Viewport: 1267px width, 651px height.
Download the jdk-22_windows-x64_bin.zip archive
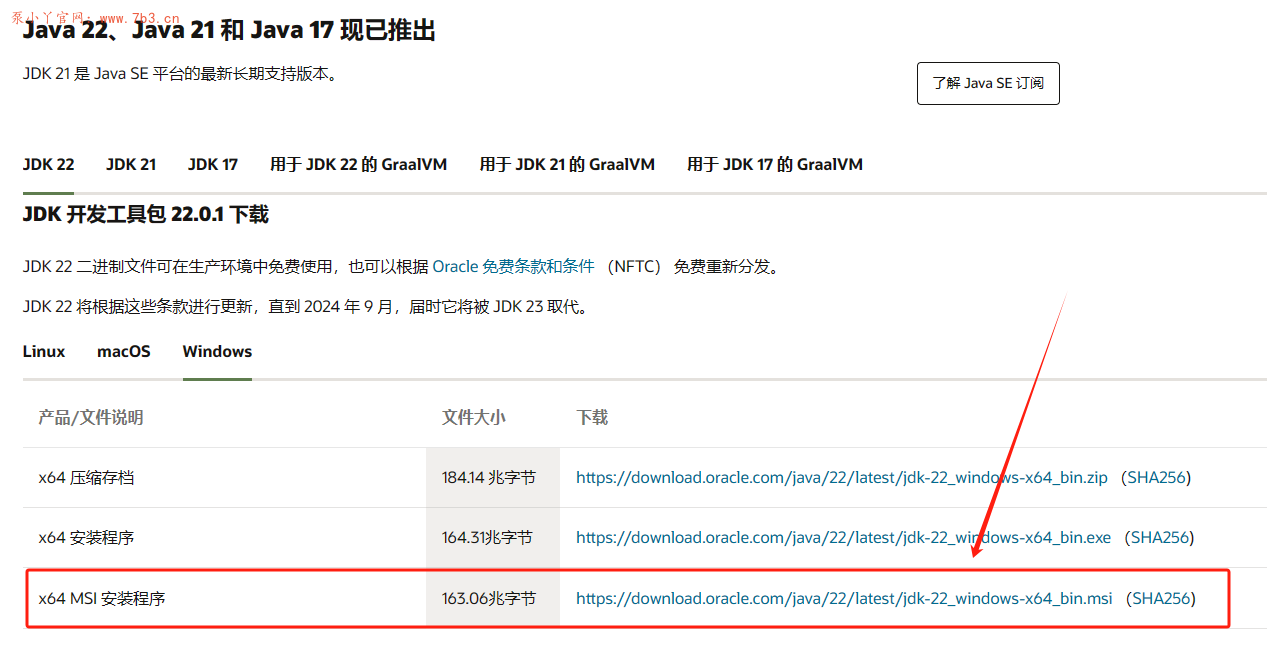tap(841, 478)
